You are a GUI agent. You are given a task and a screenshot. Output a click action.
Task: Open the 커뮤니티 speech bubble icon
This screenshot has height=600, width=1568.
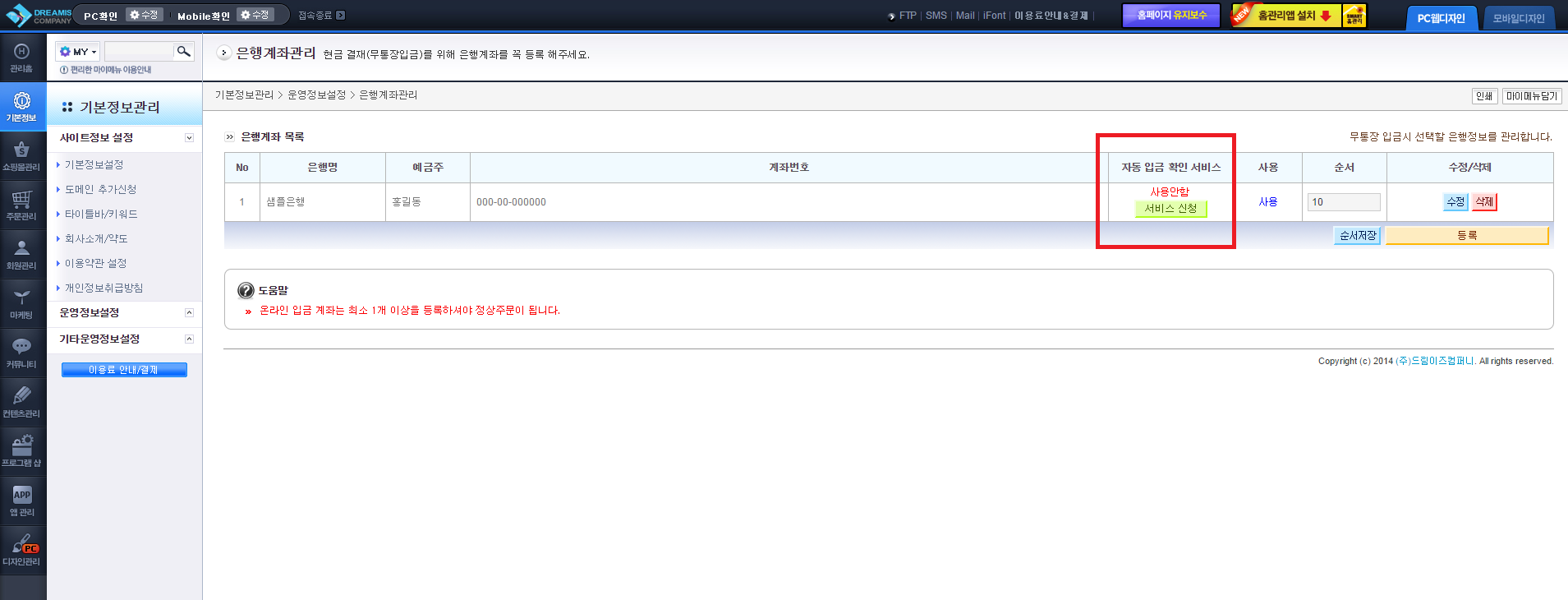pos(22,353)
